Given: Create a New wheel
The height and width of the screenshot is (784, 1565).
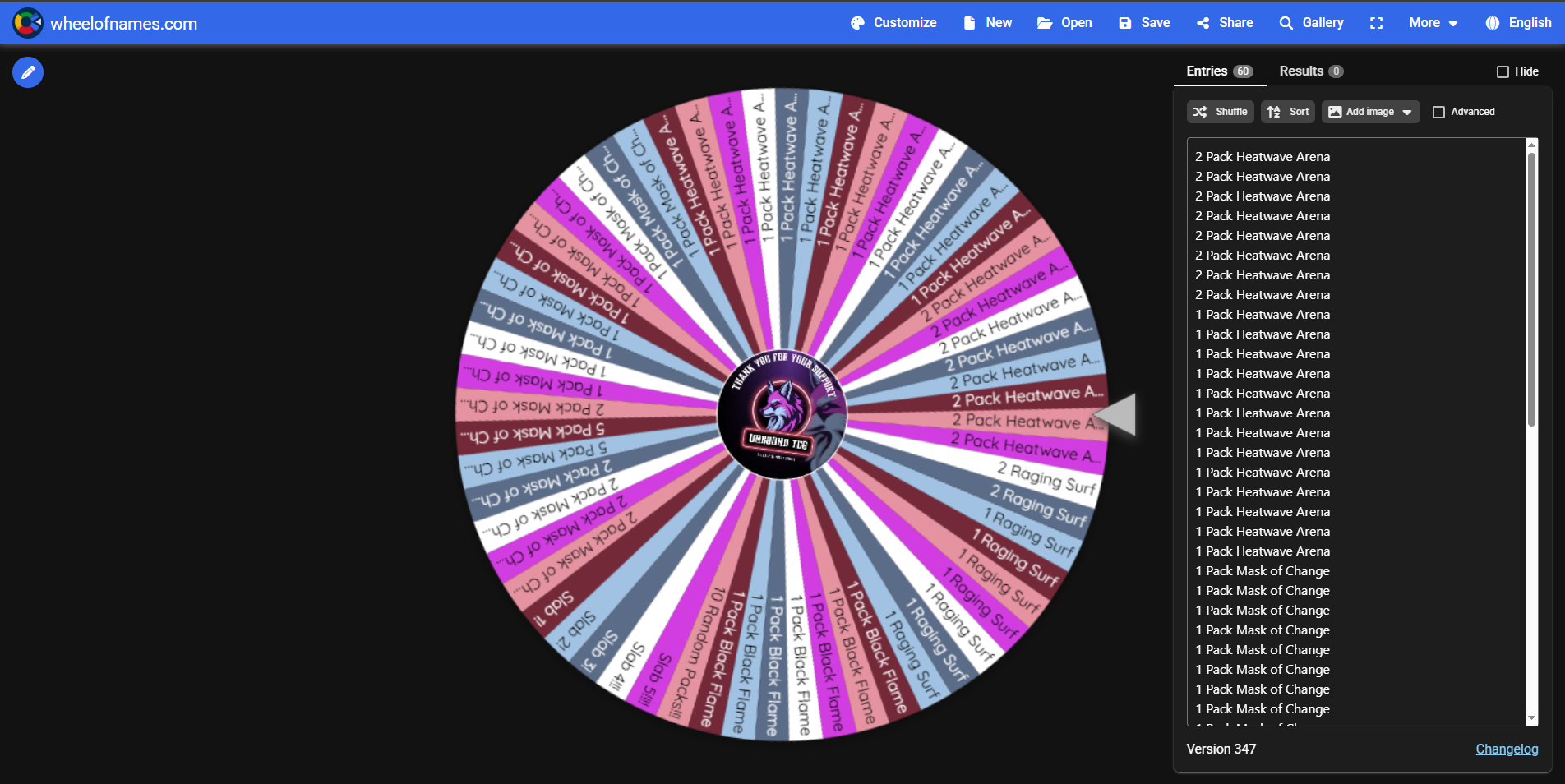Looking at the screenshot, I should click(987, 23).
